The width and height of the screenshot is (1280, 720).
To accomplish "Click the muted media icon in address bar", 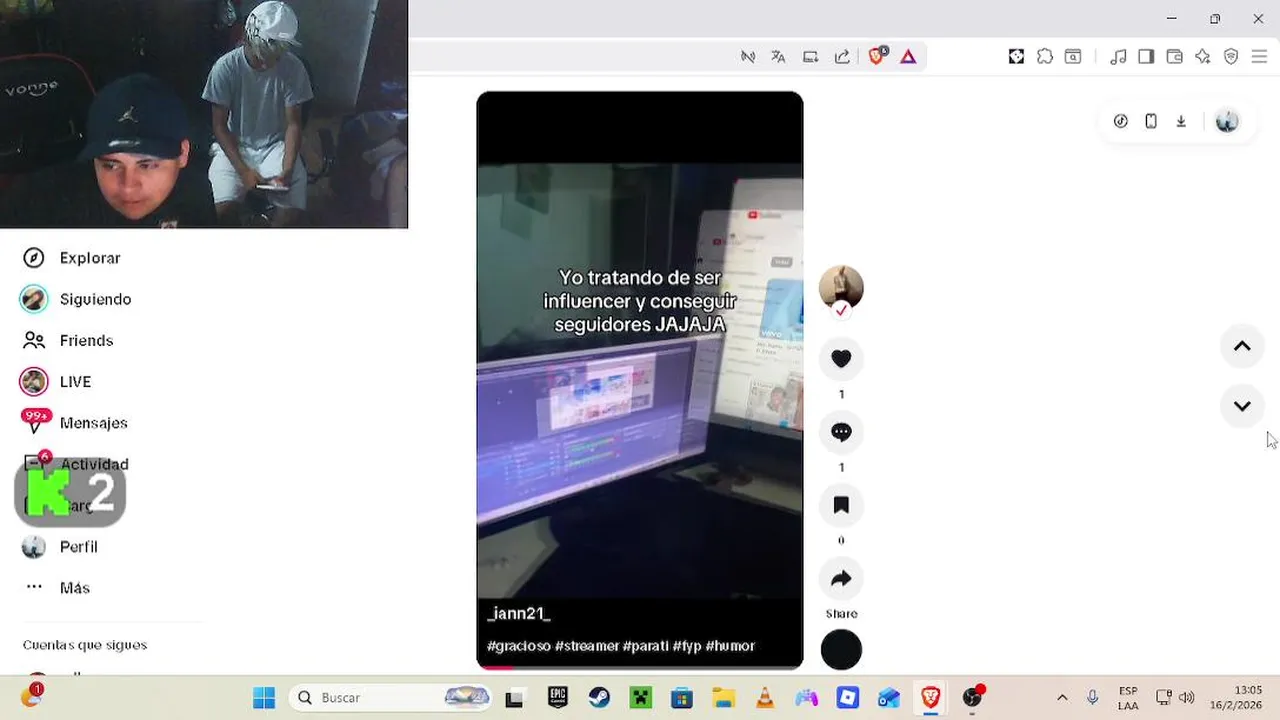I will [x=748, y=57].
